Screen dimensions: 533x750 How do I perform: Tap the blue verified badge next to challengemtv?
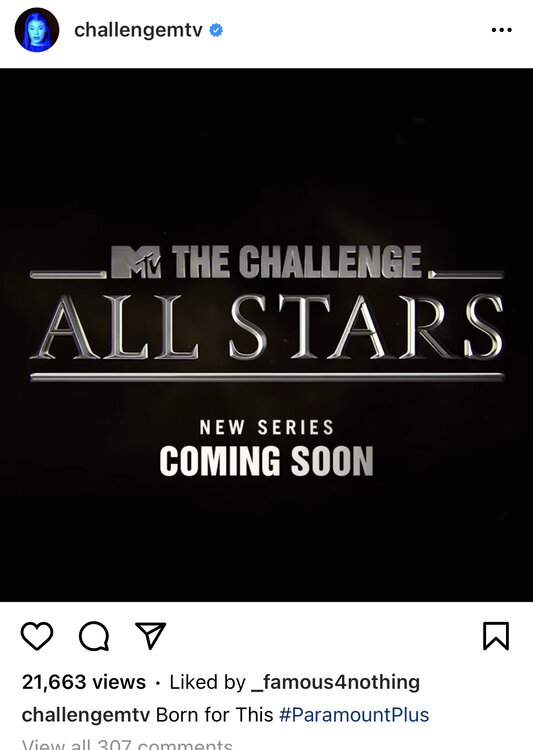point(216,30)
